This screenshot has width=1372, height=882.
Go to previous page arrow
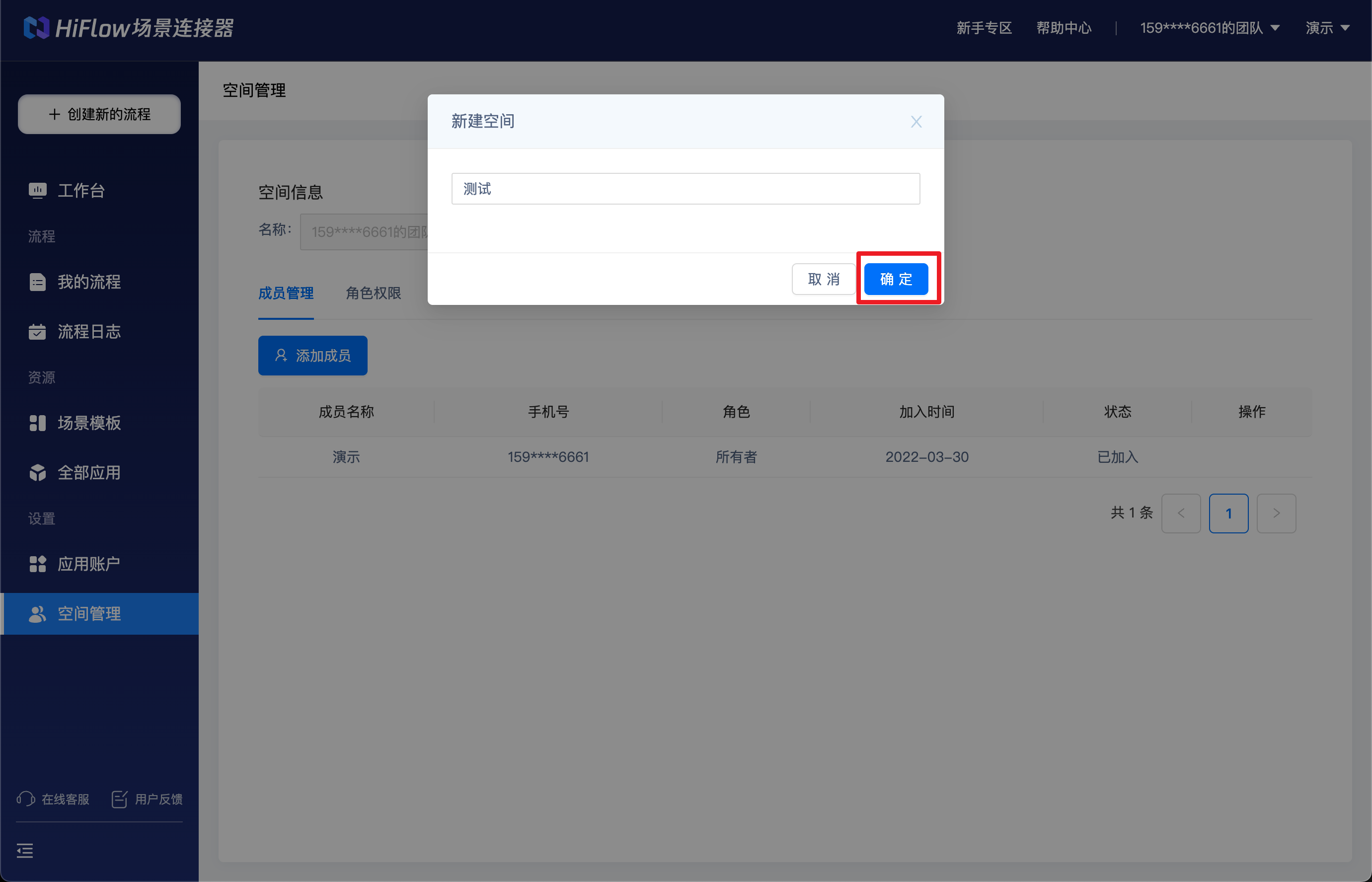coord(1181,513)
